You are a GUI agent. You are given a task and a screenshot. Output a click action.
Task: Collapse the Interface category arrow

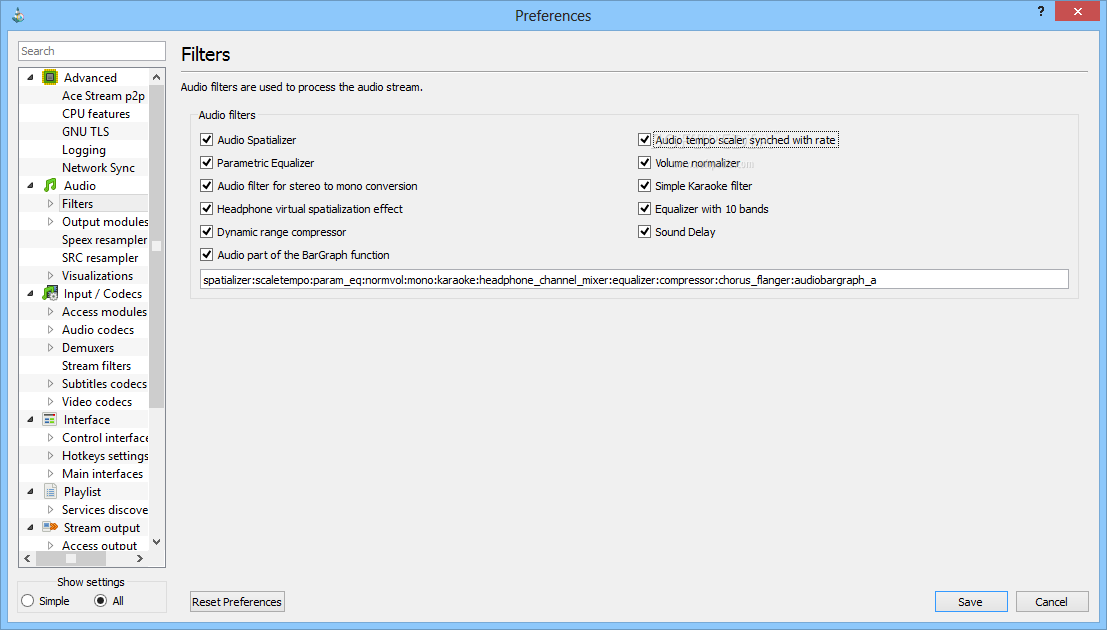30,420
